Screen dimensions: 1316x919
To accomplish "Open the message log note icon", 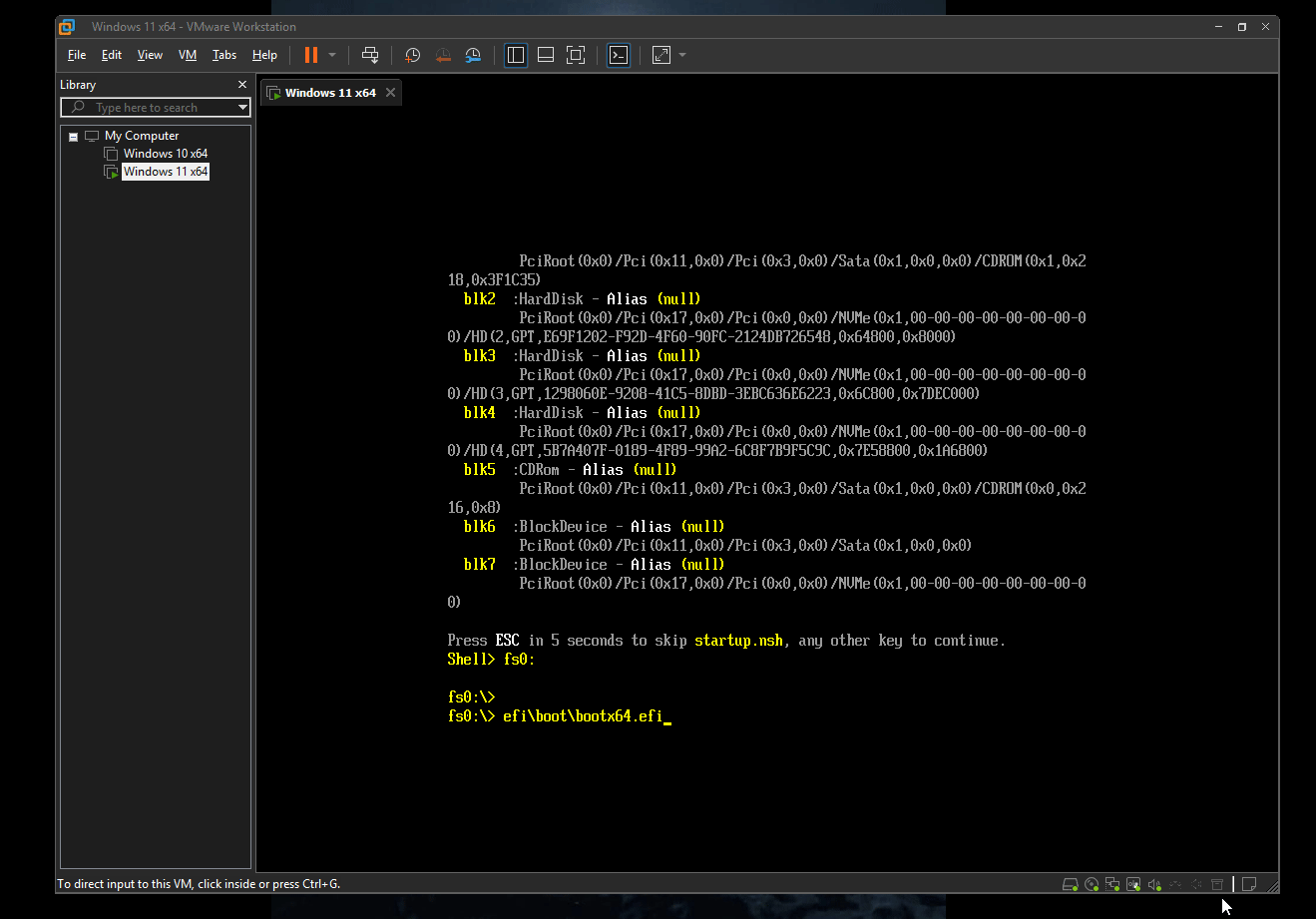I will [1248, 884].
